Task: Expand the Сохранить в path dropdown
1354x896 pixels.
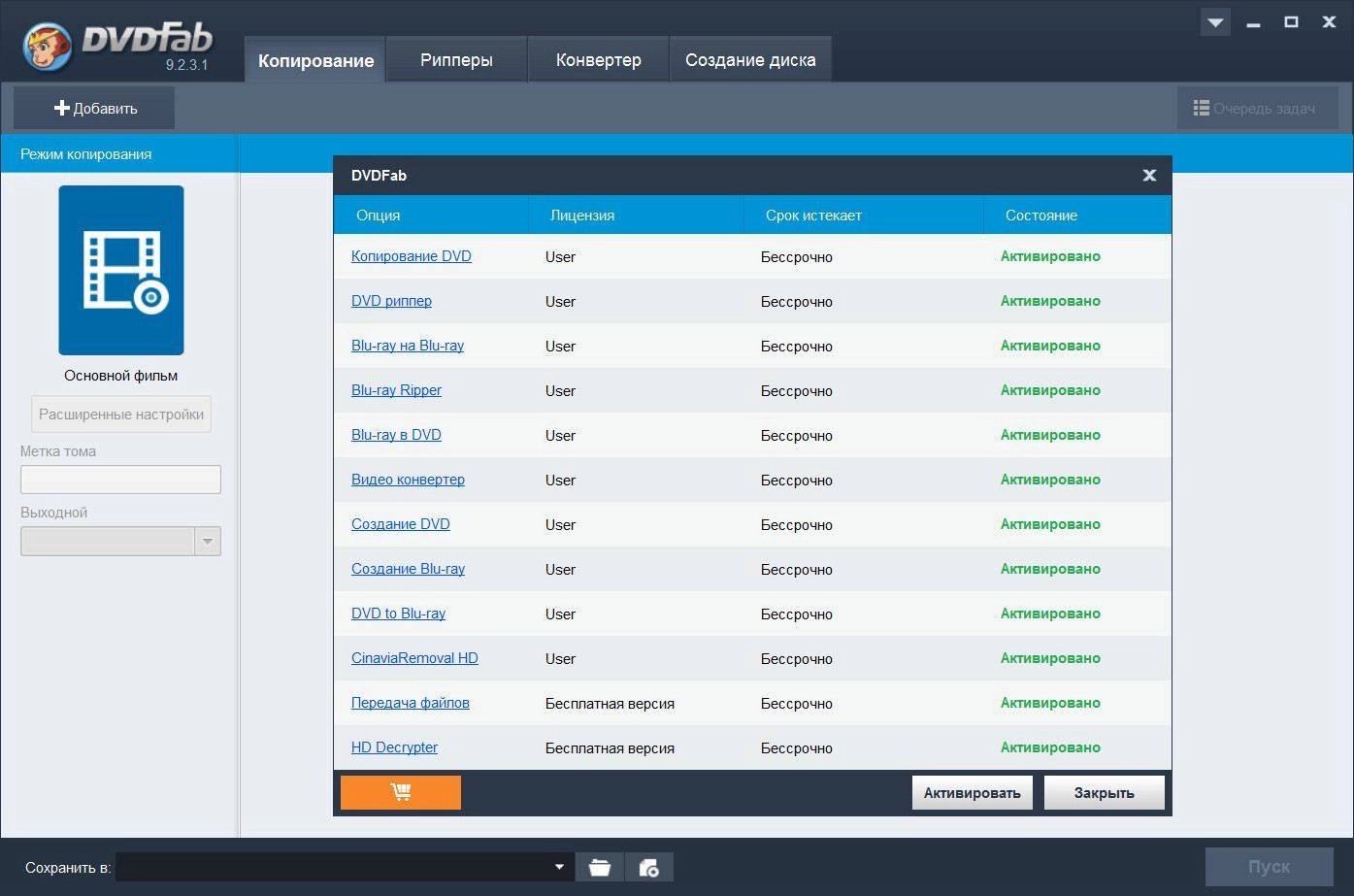Action: pos(559,867)
